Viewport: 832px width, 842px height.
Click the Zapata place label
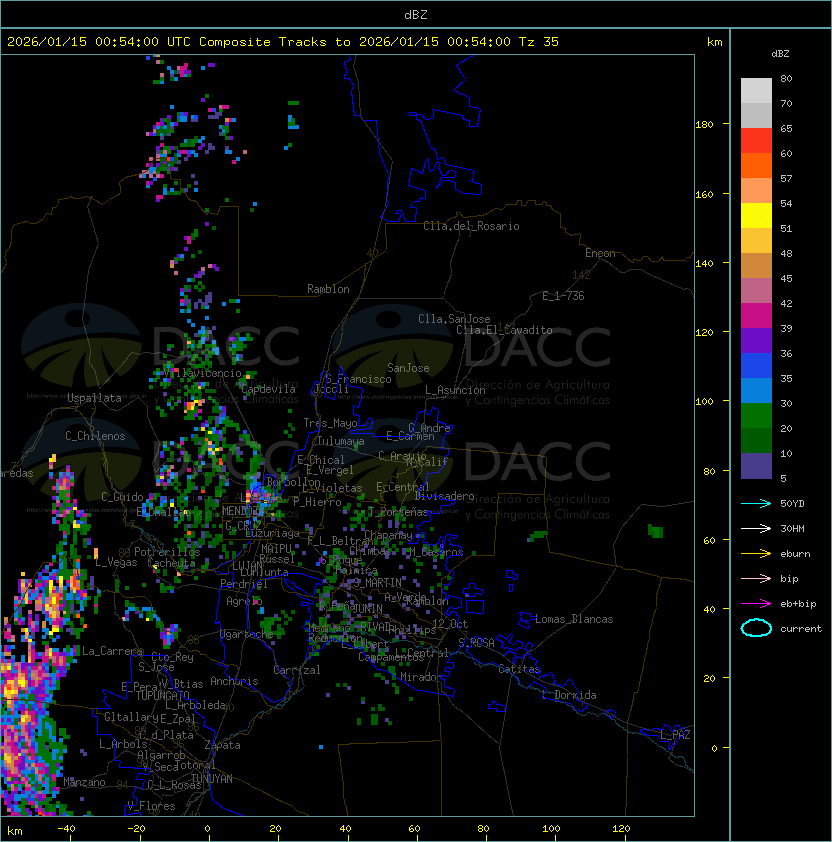coord(222,745)
